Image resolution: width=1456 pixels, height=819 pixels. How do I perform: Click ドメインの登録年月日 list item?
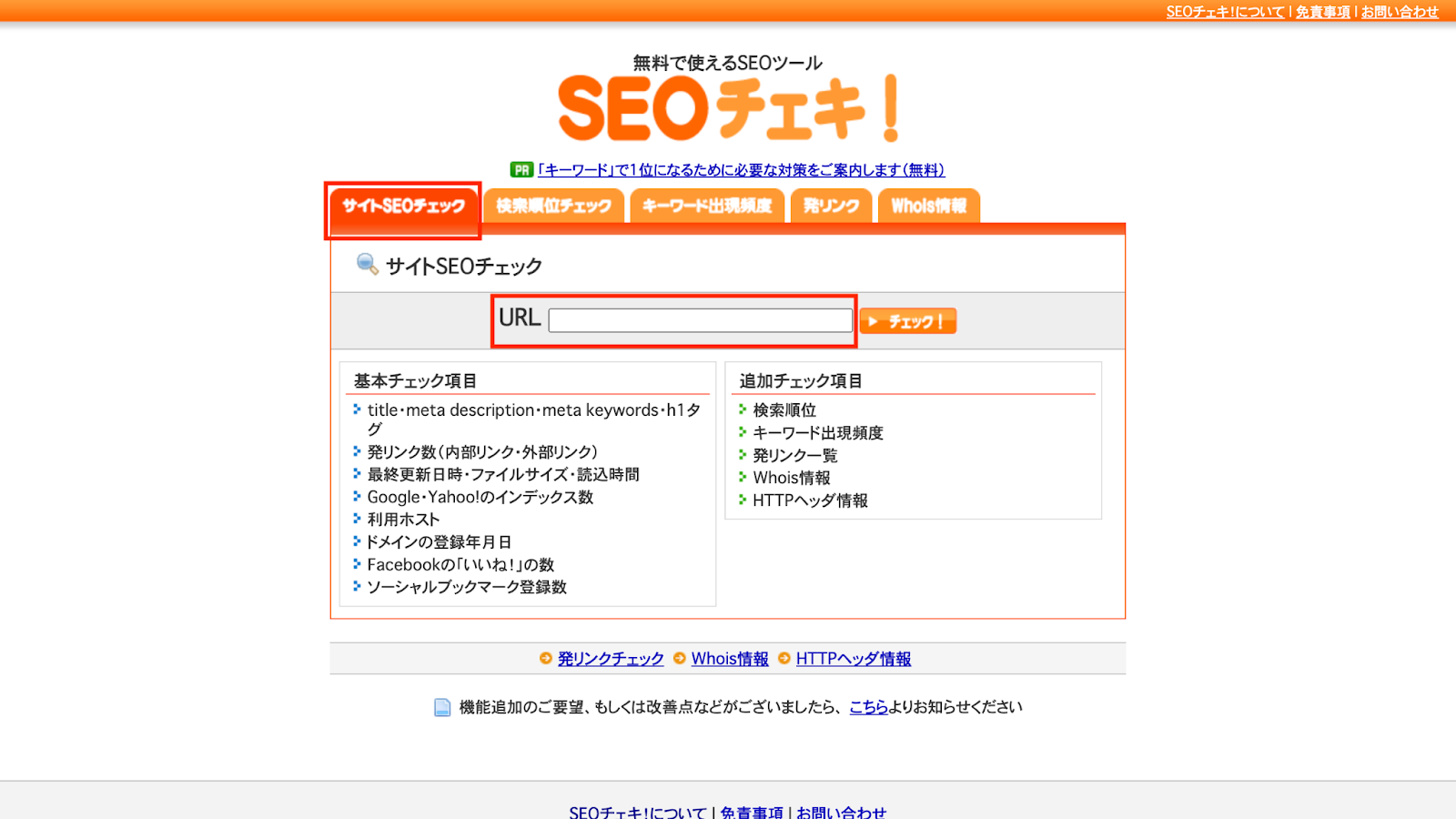pyautogui.click(x=439, y=542)
